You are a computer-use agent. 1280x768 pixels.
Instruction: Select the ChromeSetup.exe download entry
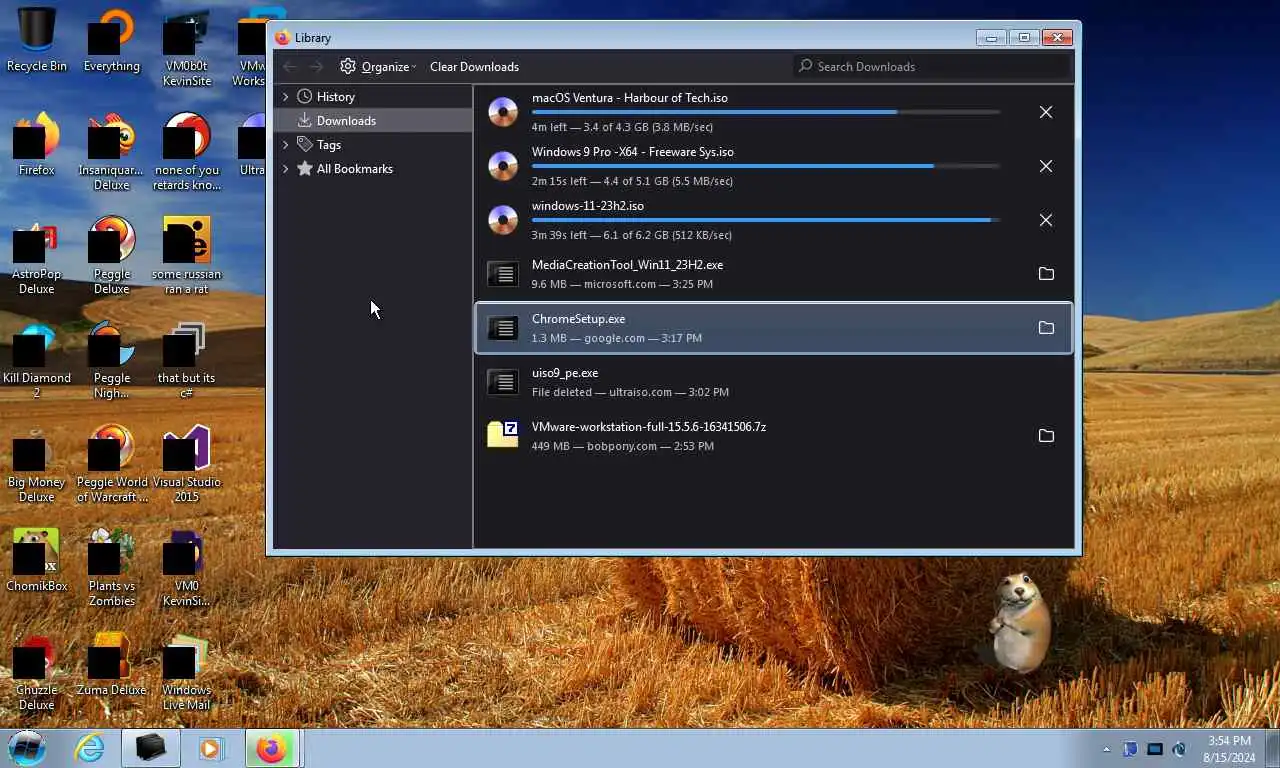773,328
